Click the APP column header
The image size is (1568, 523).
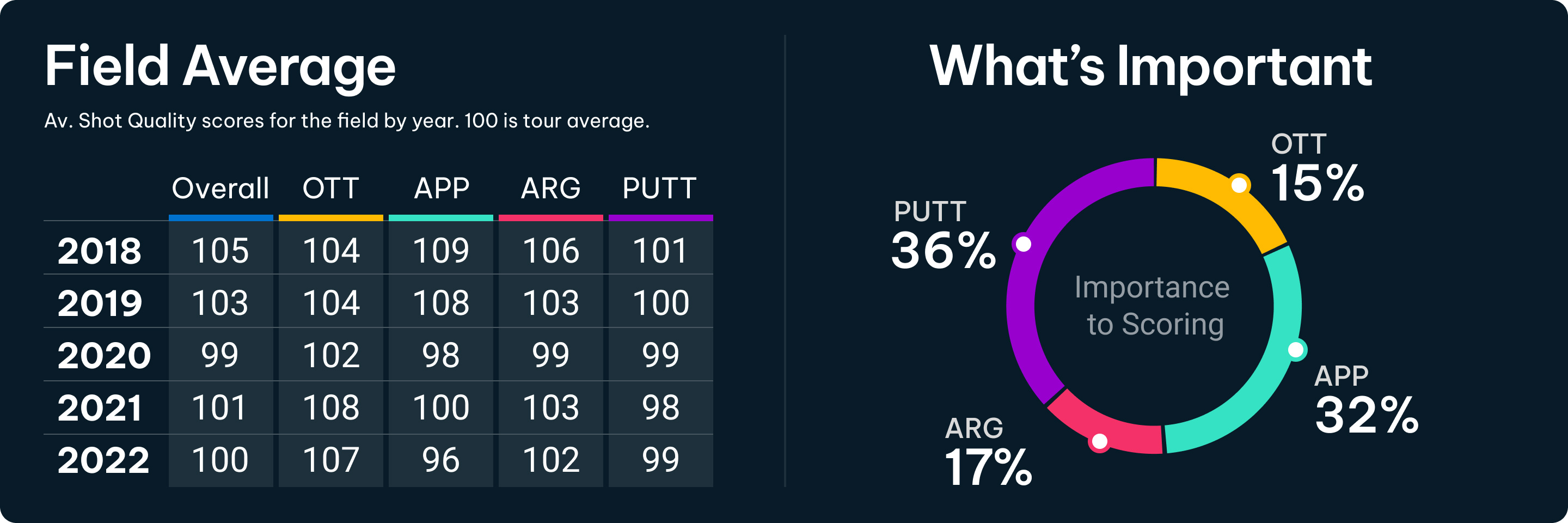point(442,188)
